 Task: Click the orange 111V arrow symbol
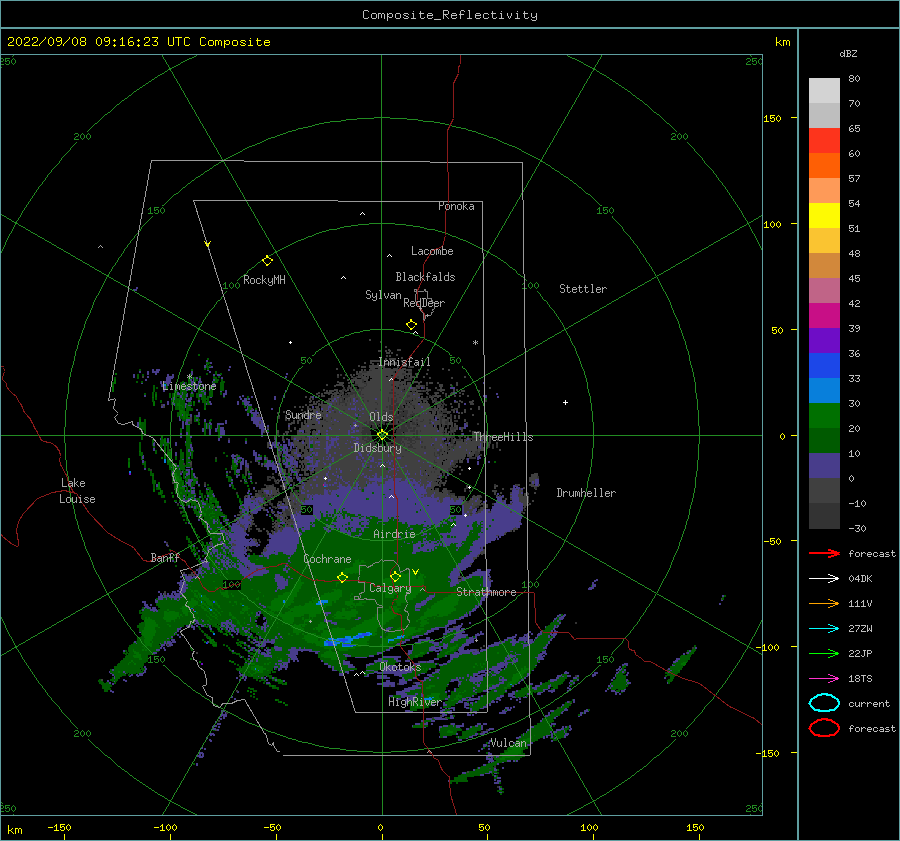tap(825, 603)
